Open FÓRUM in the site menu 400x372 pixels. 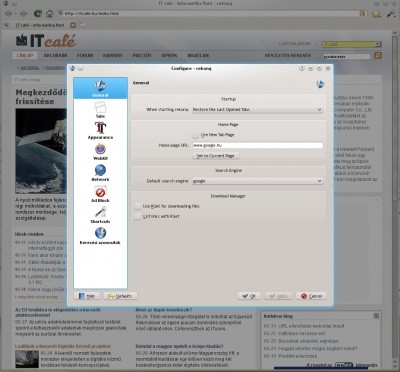click(x=85, y=55)
